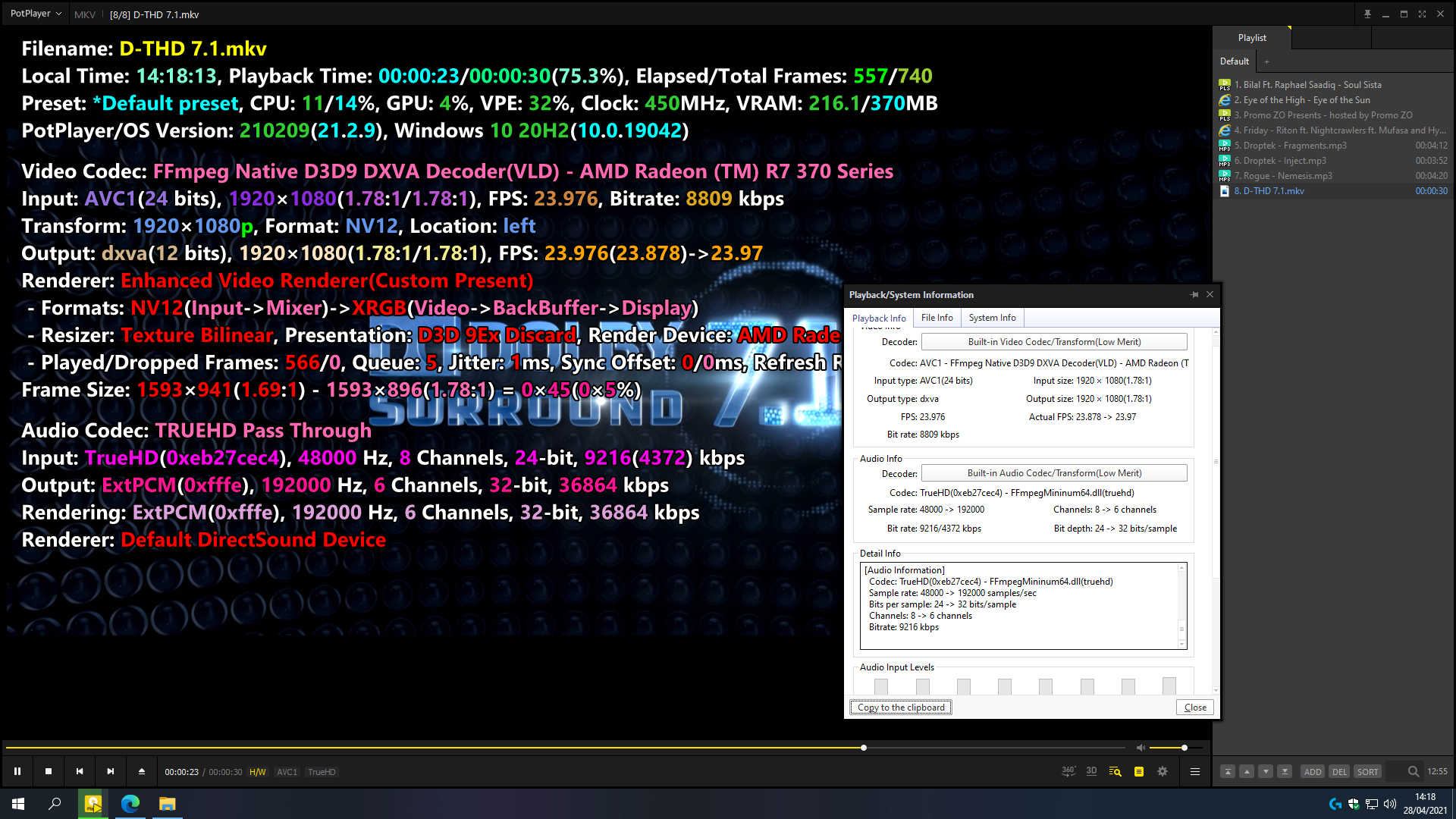
Task: Select the Default playlist tab
Action: click(1235, 61)
